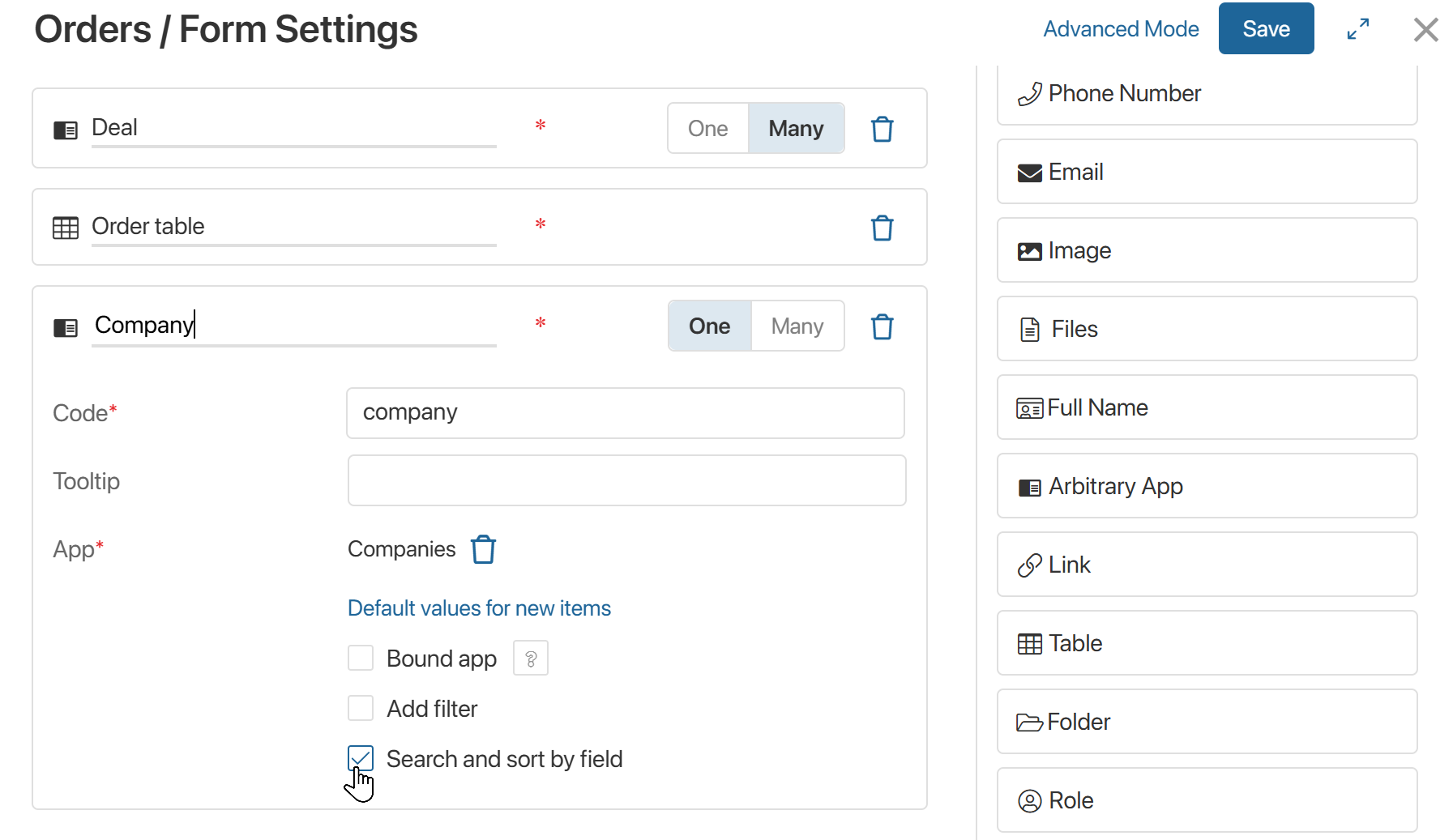Switch the Company field to Many
Viewport: 1453px width, 840px height.
click(797, 326)
